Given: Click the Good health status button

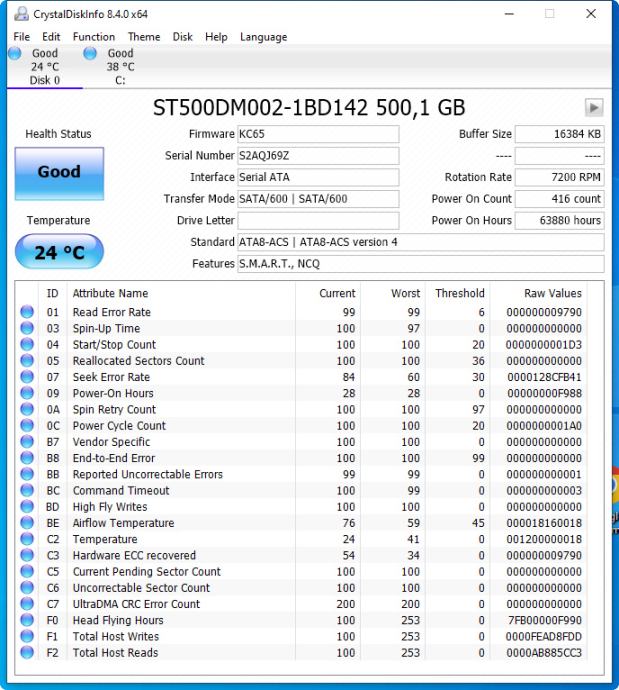Looking at the screenshot, I should point(59,174).
